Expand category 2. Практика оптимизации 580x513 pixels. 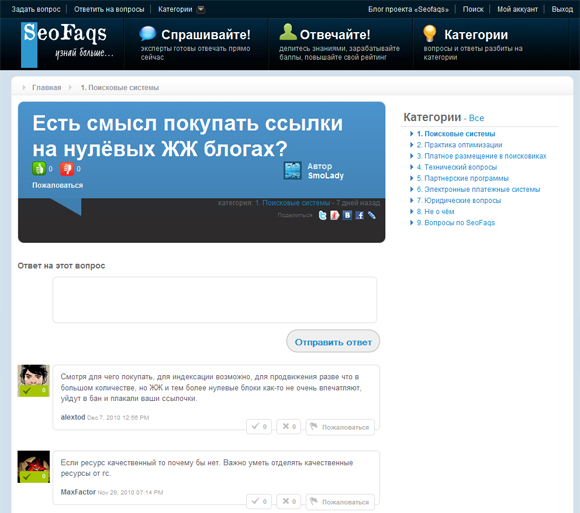pos(459,145)
